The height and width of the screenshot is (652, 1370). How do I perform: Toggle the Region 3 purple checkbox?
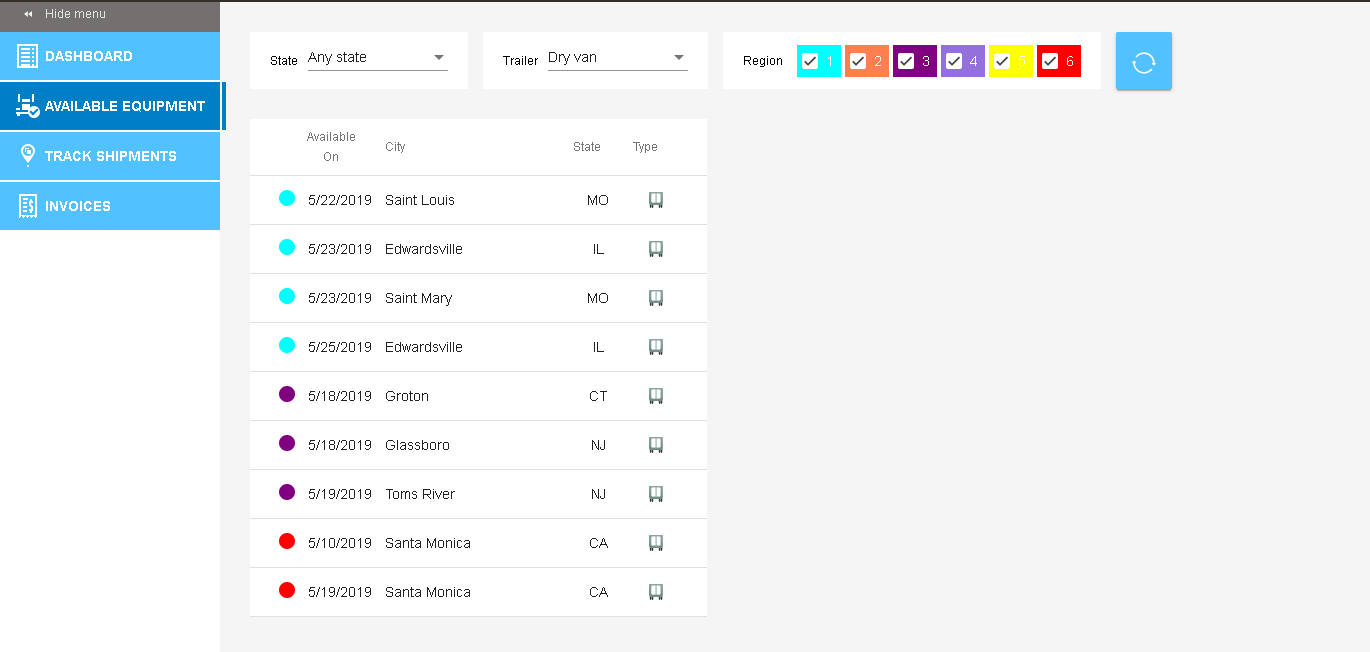point(906,62)
